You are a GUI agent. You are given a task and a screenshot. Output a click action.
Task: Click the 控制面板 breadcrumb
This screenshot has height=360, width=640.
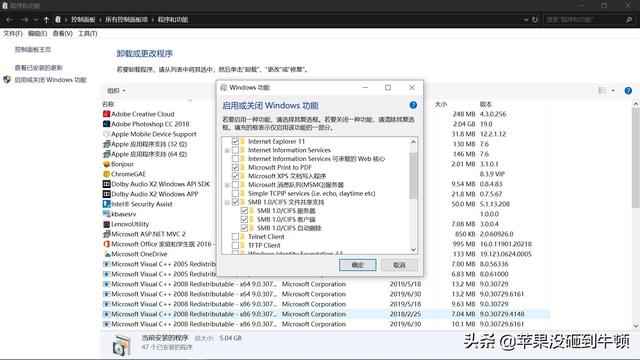click(83, 20)
